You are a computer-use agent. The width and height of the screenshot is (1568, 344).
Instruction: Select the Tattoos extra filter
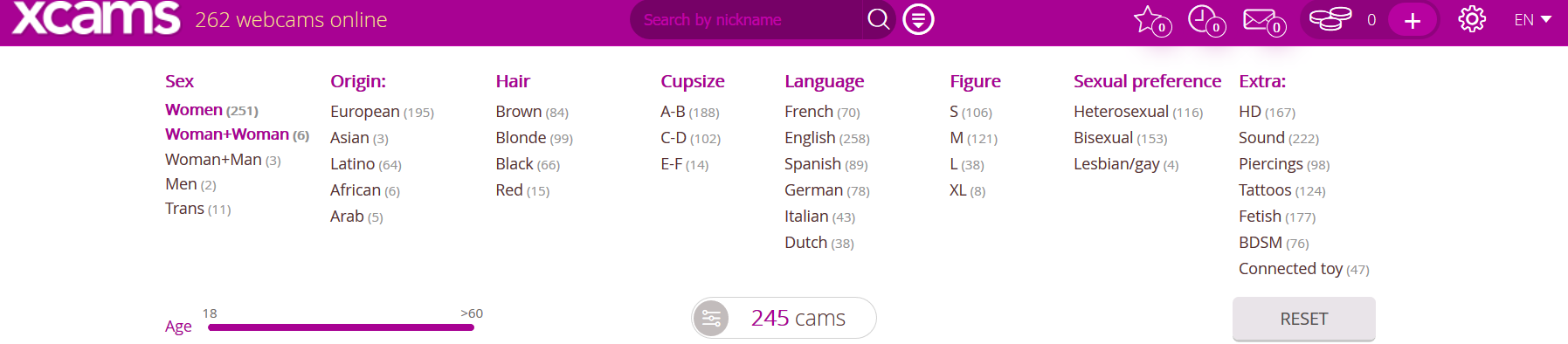(x=1281, y=190)
